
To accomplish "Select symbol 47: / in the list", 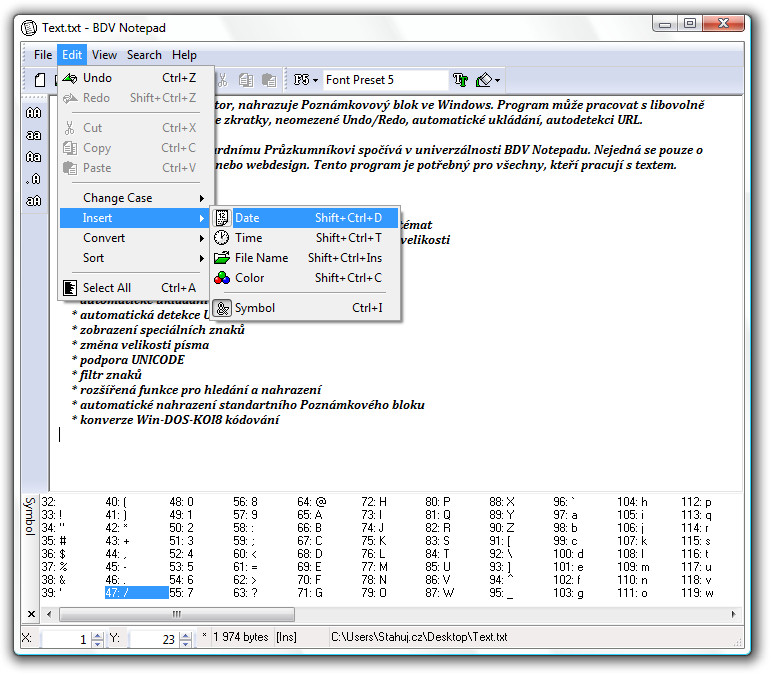I will [x=136, y=593].
